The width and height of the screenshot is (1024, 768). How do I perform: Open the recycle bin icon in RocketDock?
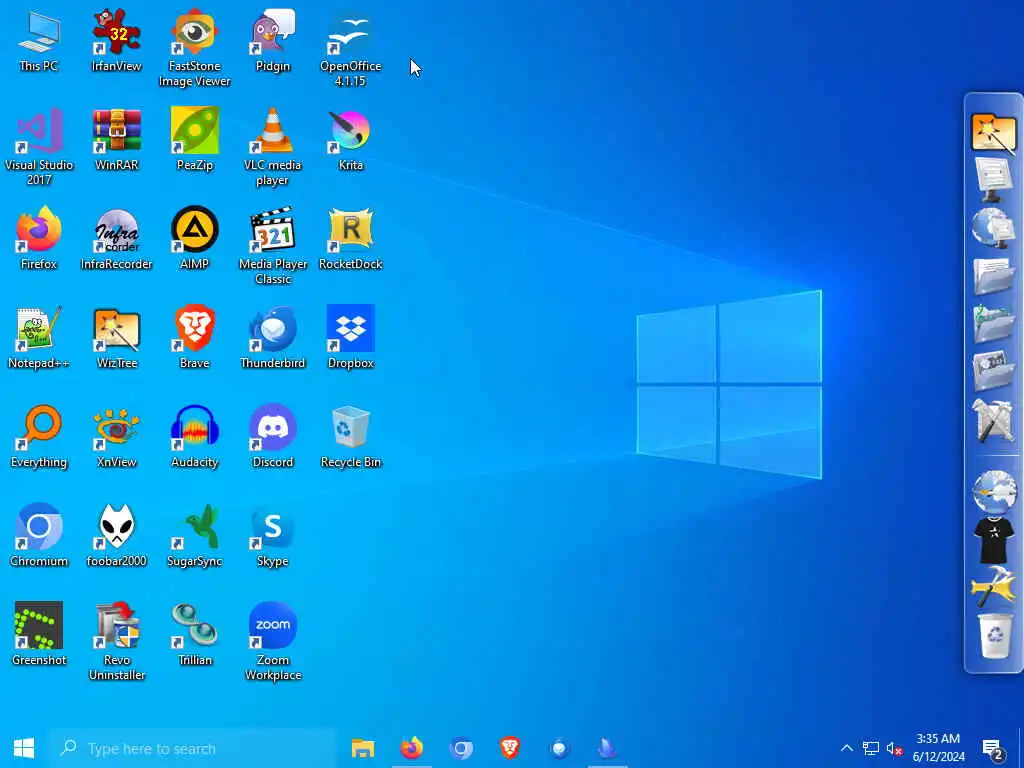coord(993,635)
